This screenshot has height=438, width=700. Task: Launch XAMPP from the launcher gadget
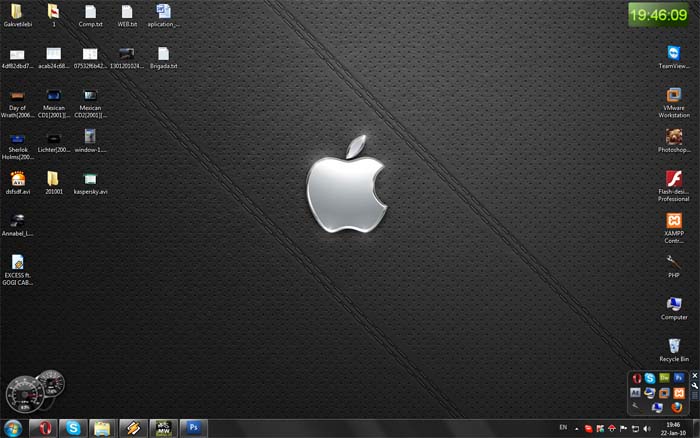(679, 393)
